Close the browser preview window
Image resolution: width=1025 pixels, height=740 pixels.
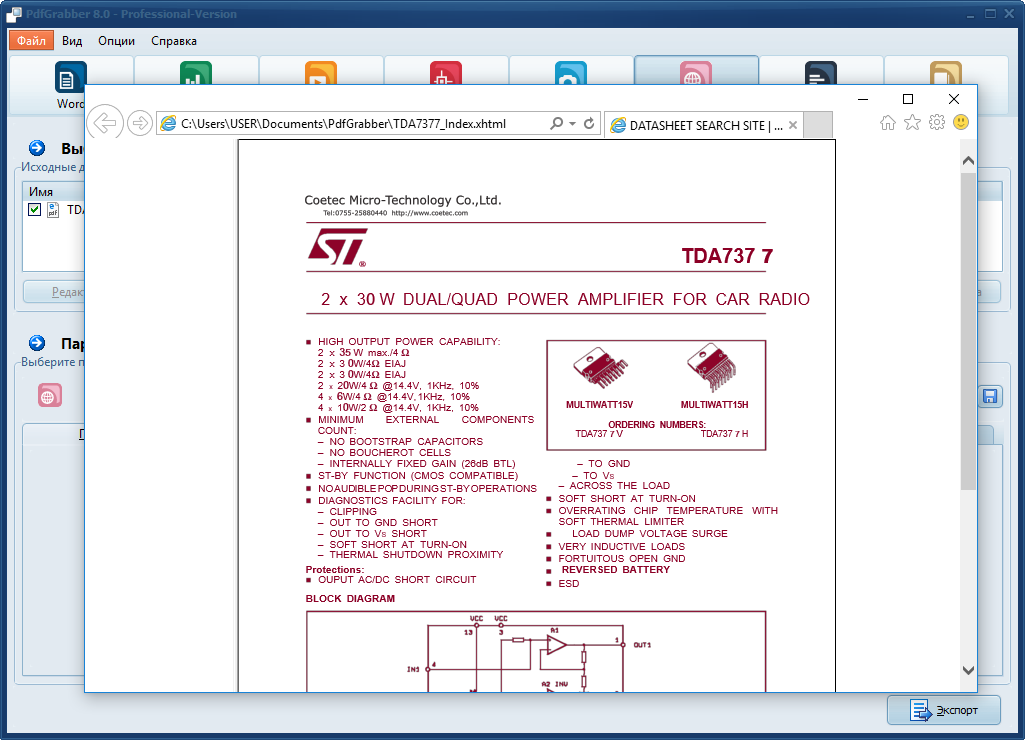pyautogui.click(x=954, y=99)
